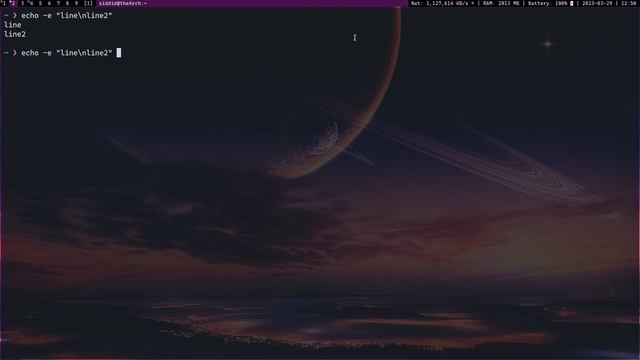Select workspace tag 7
The height and width of the screenshot is (360, 640).
coord(58,3)
